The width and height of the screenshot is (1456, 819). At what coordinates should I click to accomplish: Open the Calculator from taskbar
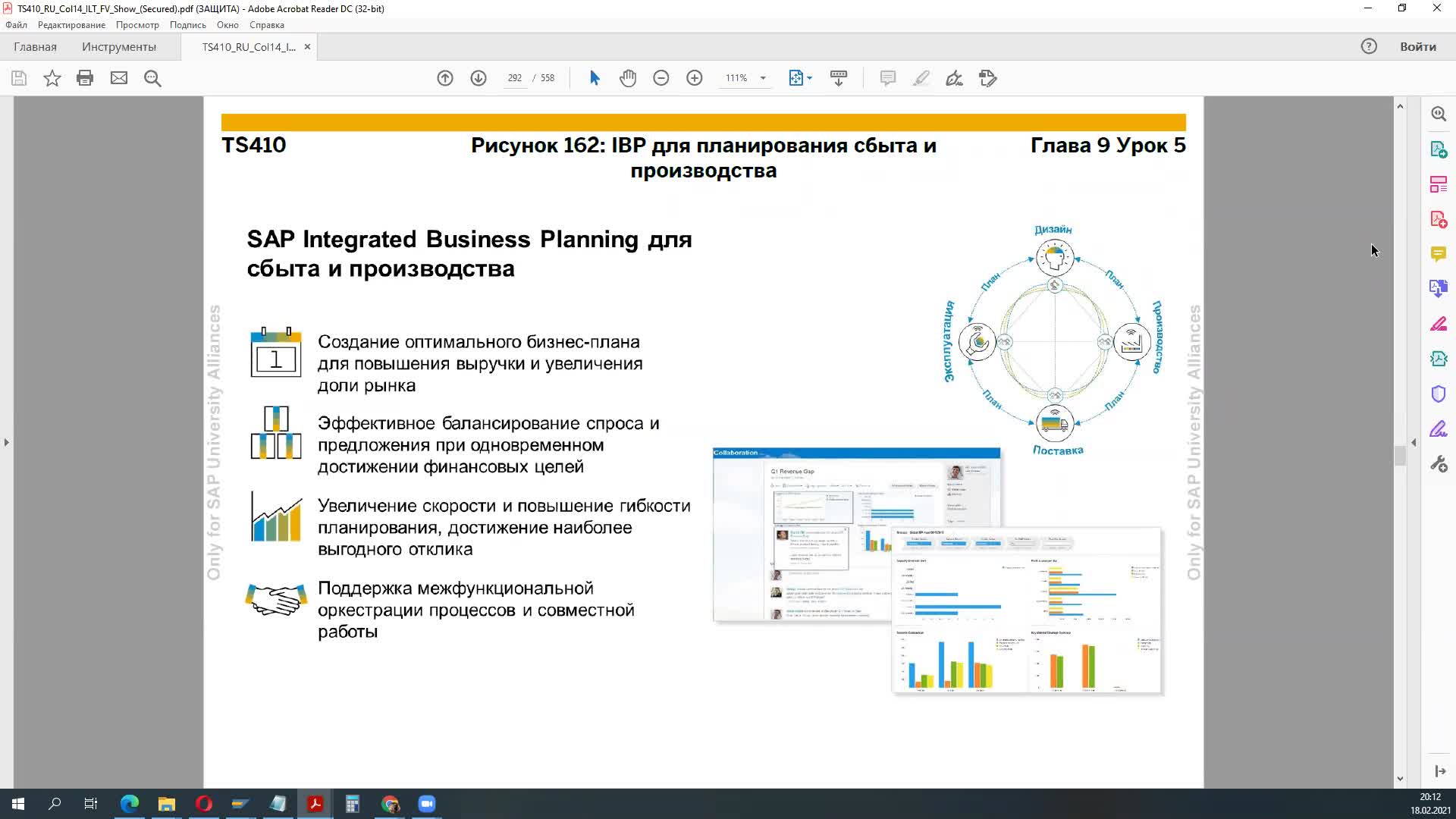click(x=353, y=804)
